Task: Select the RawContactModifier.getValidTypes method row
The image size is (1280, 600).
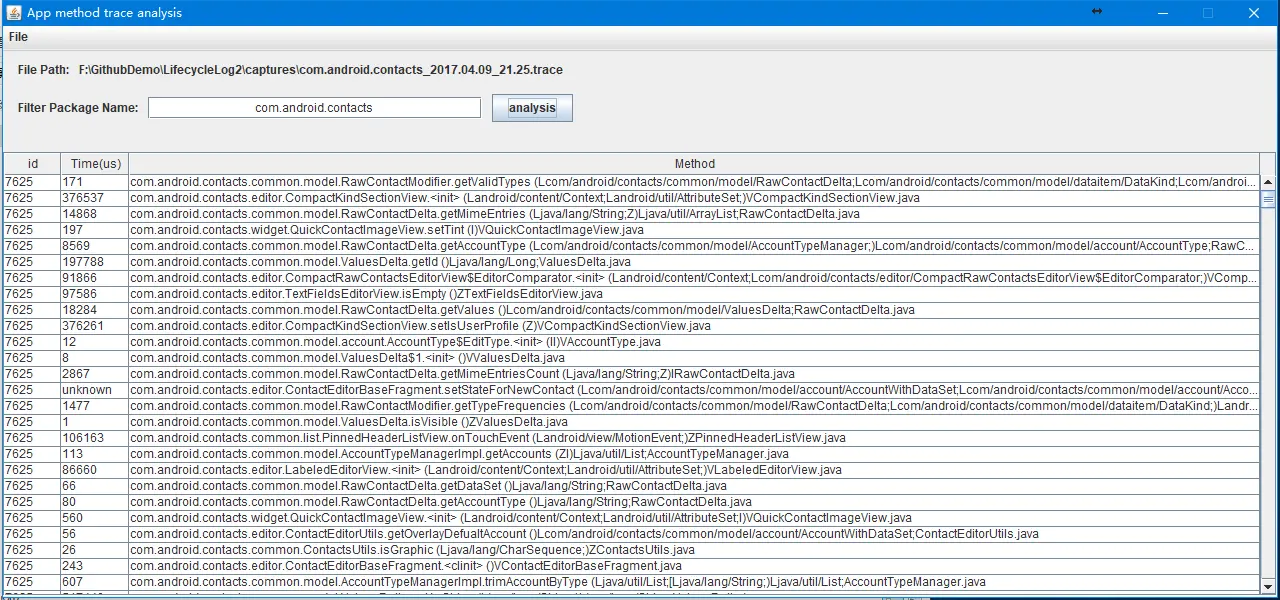Action: pos(694,182)
